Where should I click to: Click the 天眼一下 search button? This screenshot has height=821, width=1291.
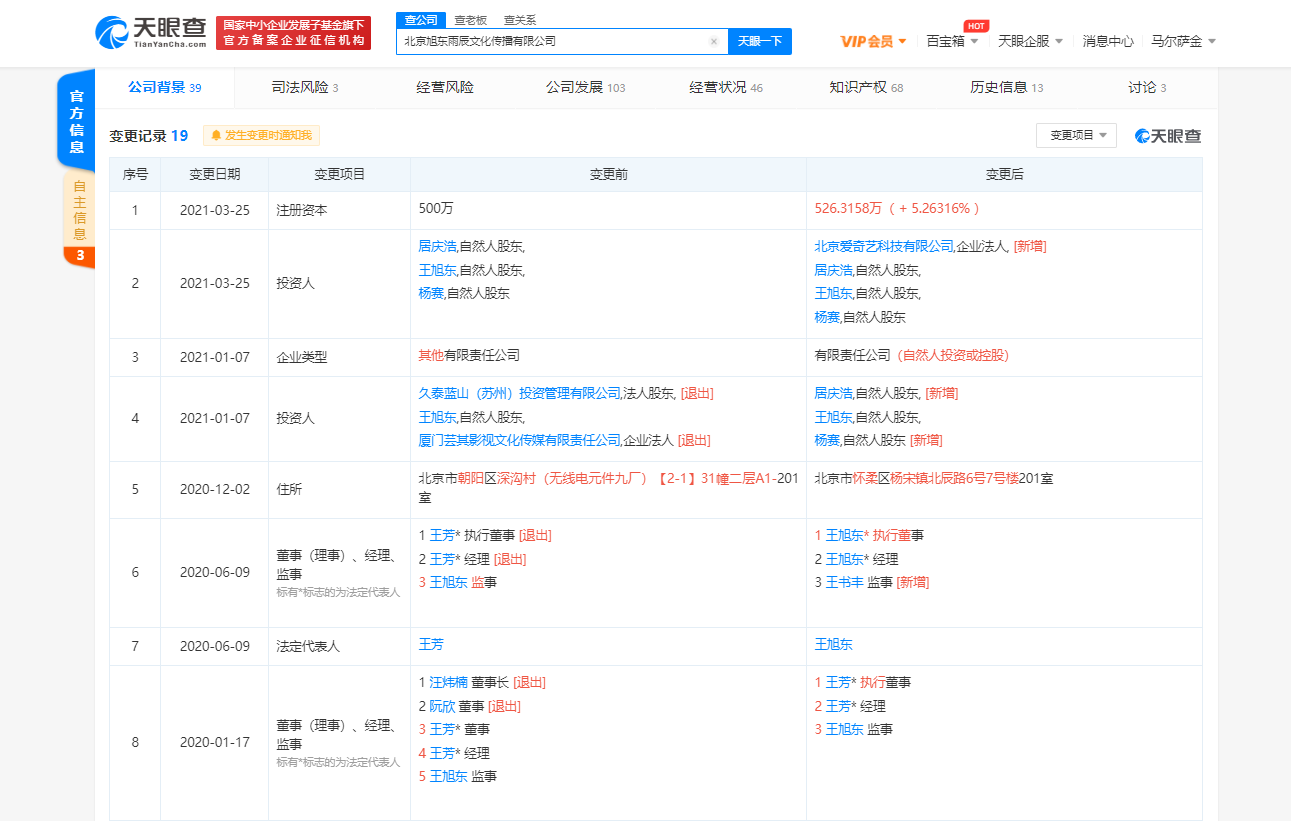[x=759, y=41]
